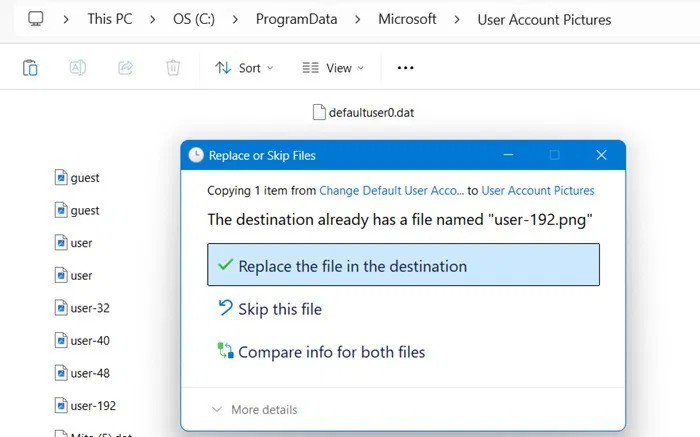This screenshot has width=700, height=437.
Task: Click the user-48 image file icon
Action: (61, 373)
